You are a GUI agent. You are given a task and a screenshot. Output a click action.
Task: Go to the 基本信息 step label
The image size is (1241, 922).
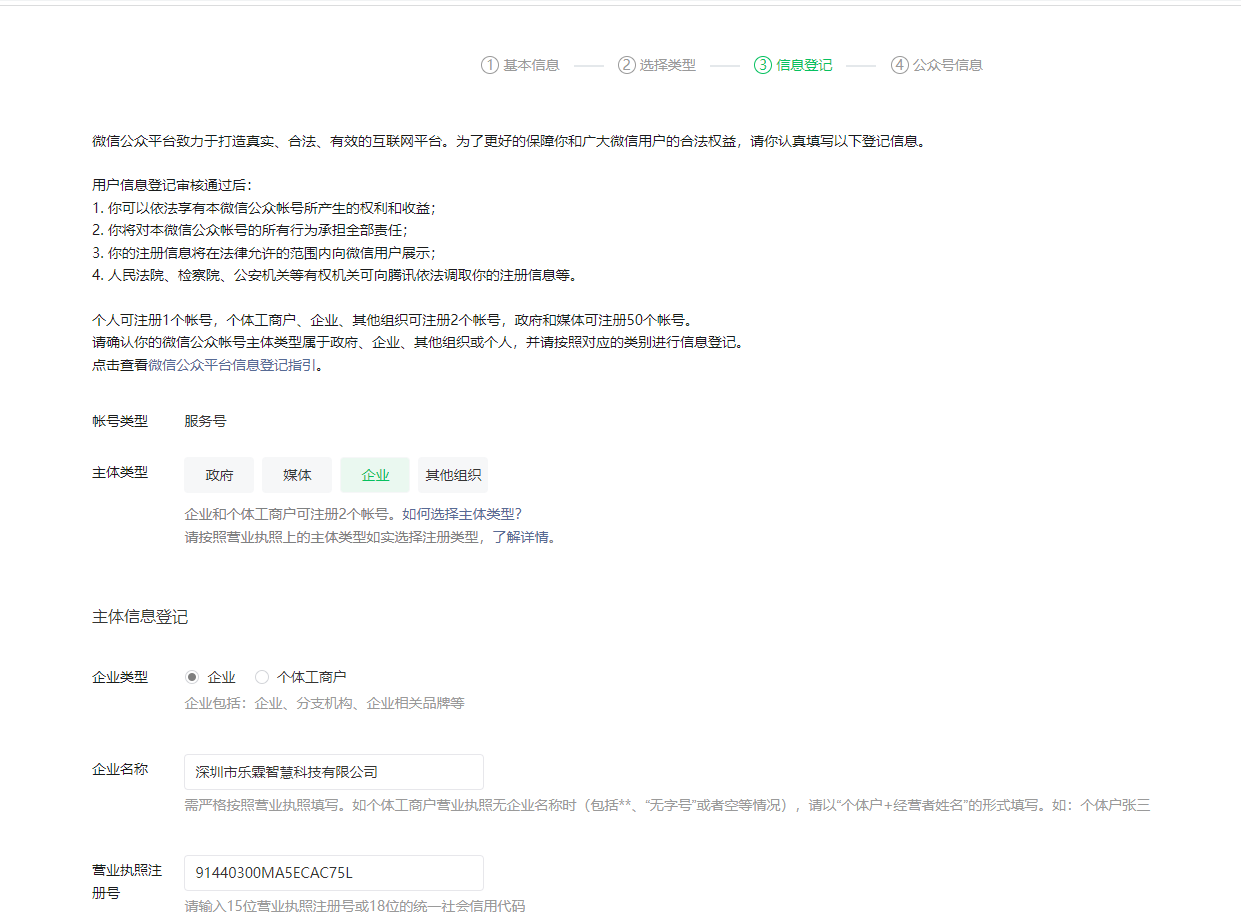coord(531,65)
